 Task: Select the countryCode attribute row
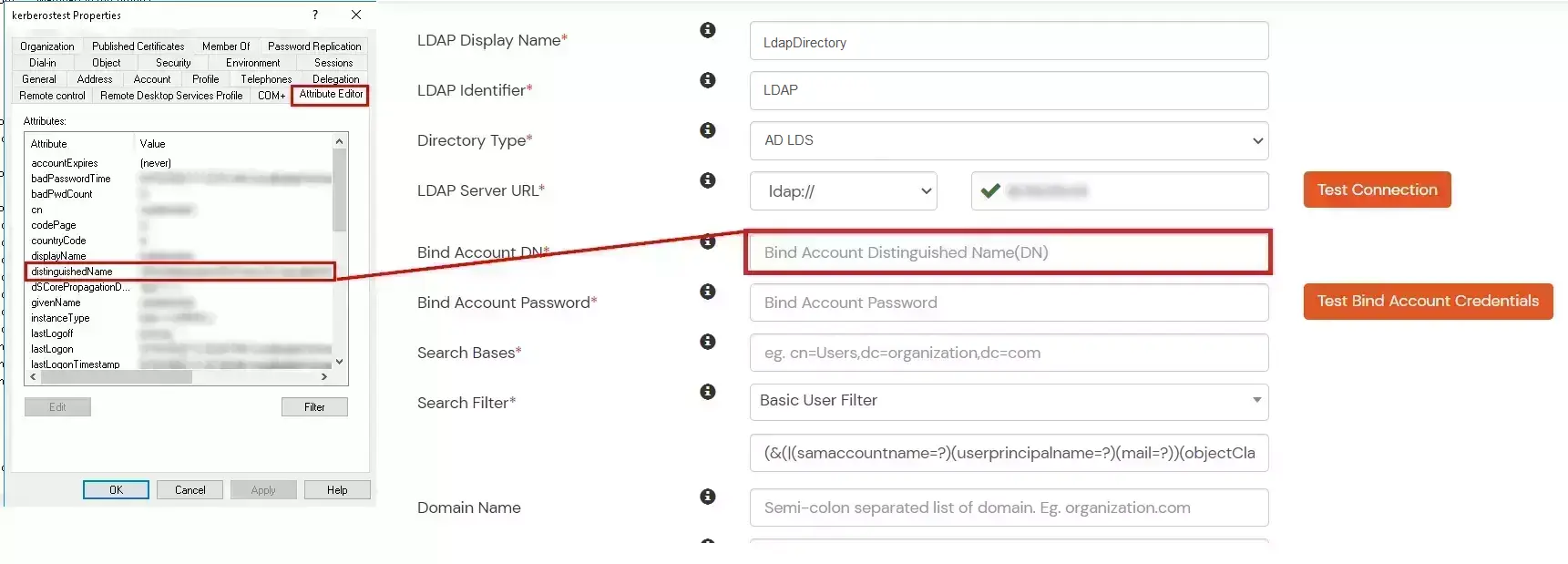[180, 241]
